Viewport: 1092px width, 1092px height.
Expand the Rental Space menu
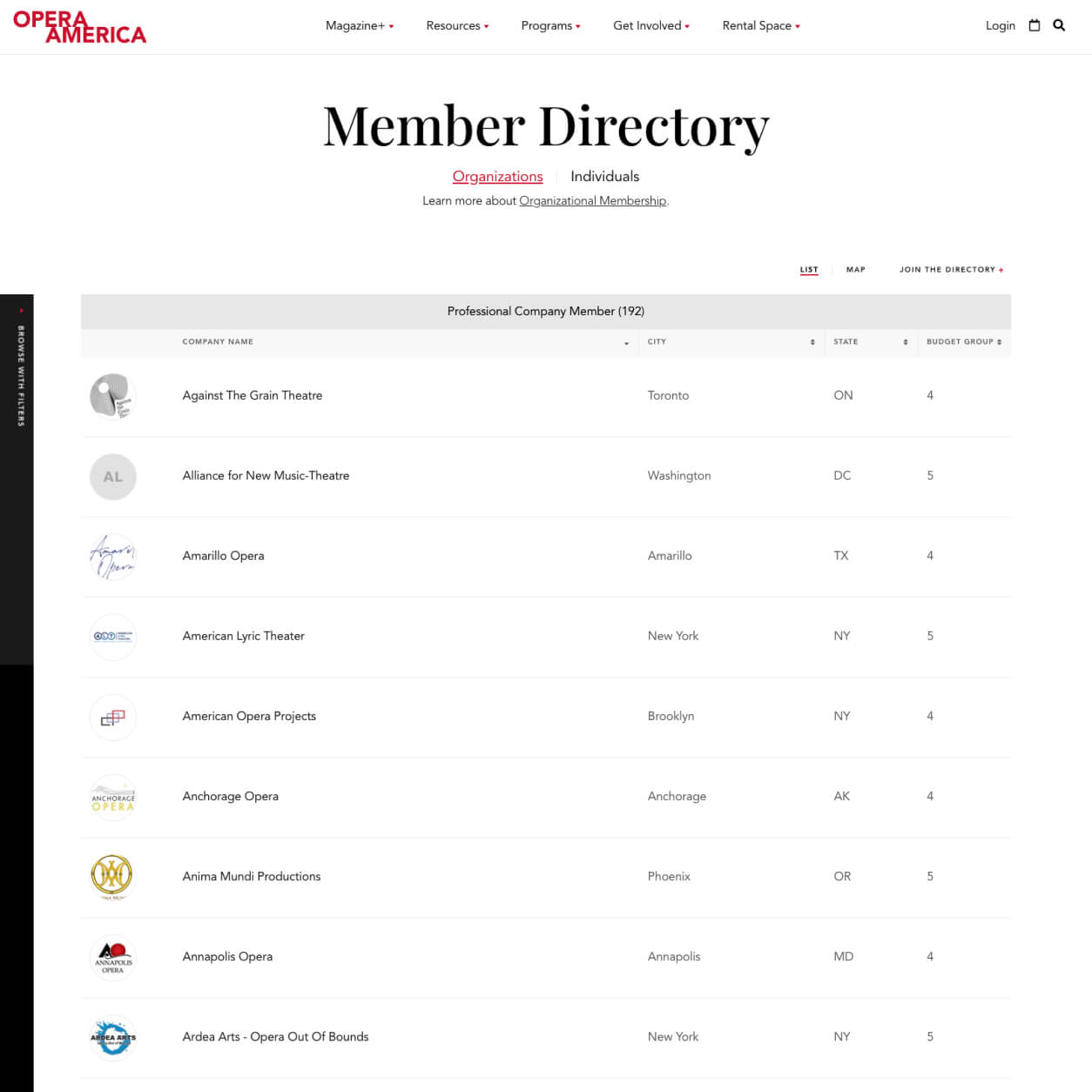tap(761, 25)
